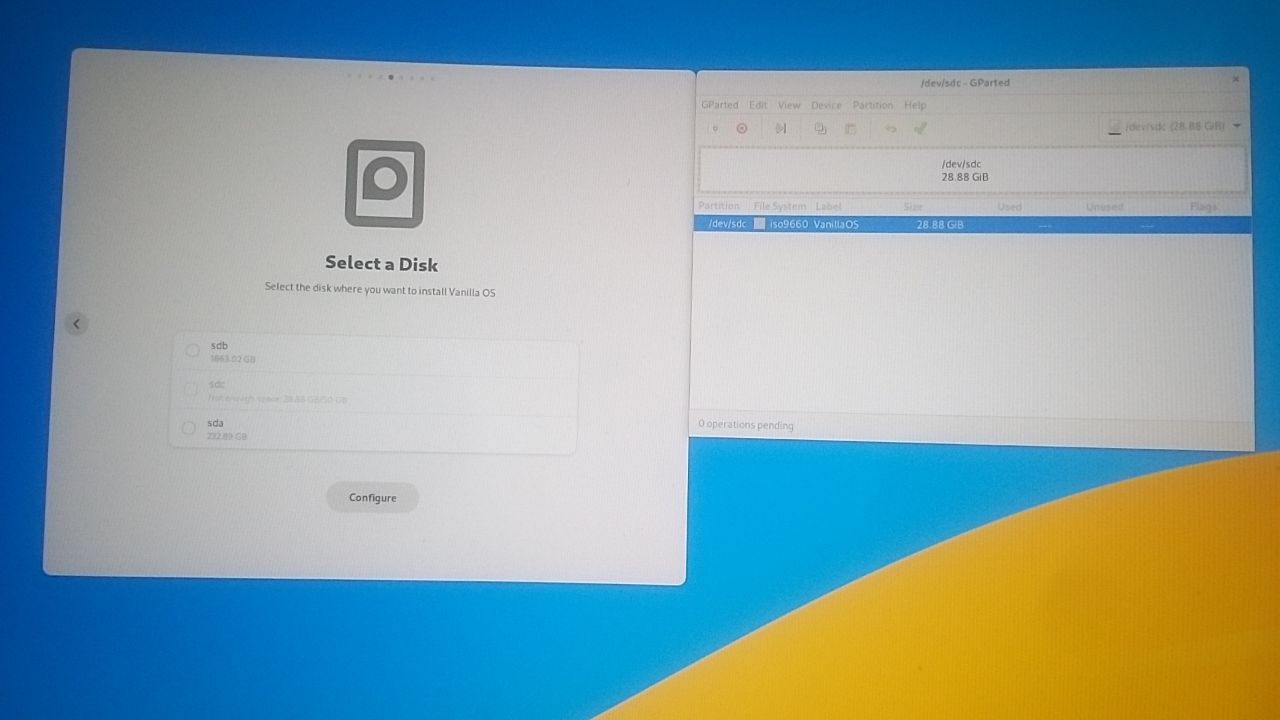
Task: Select the sda disk radio button
Action: 188,428
